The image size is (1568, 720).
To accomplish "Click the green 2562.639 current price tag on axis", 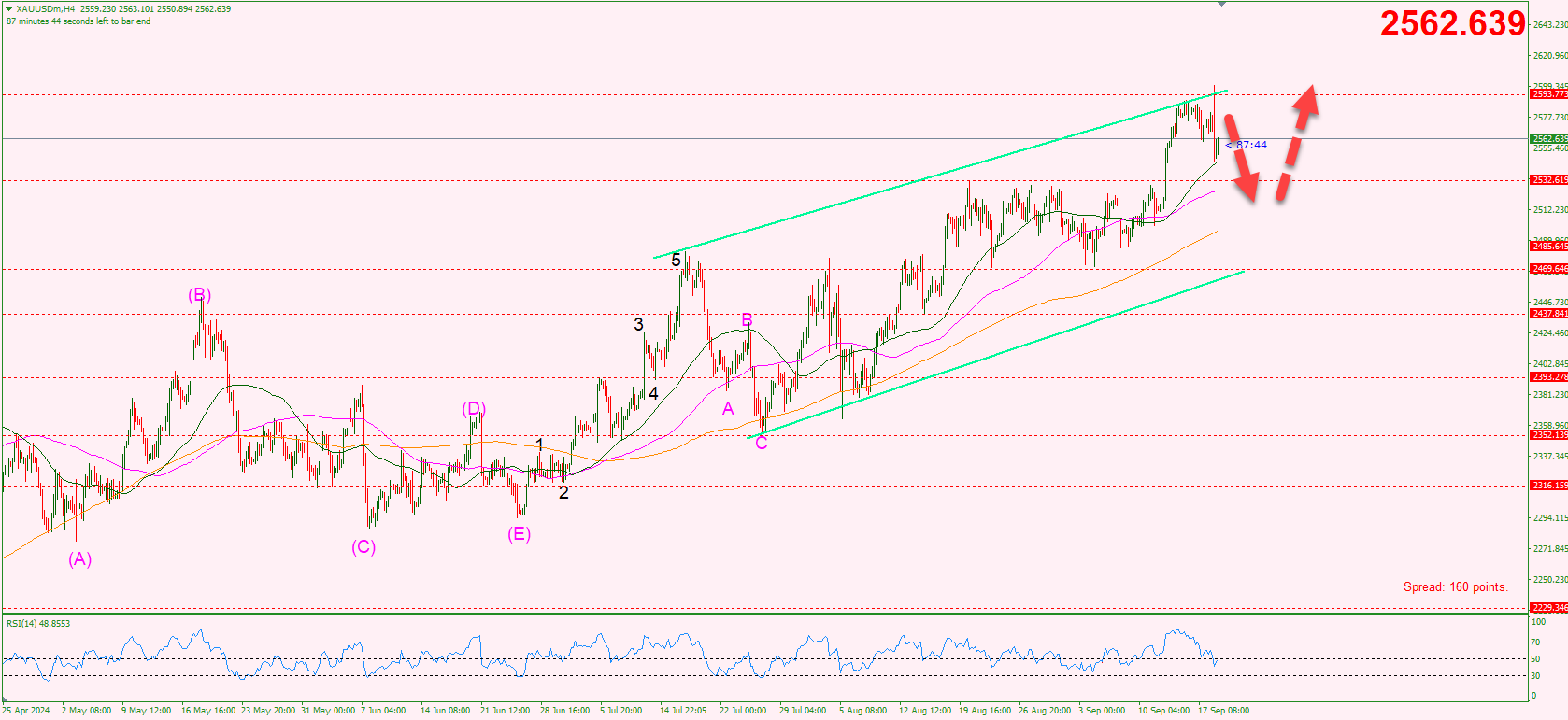I will (x=1549, y=139).
